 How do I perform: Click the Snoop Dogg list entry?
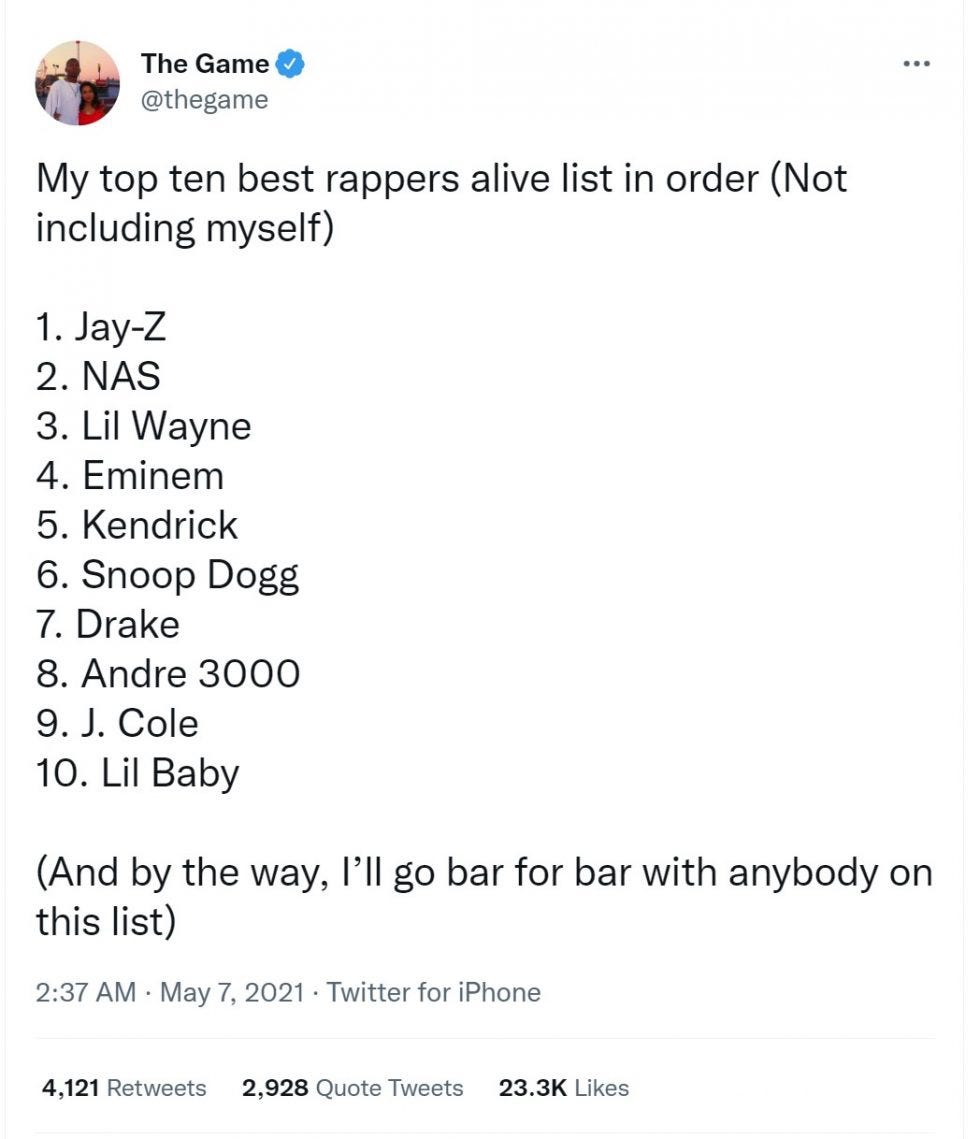click(167, 575)
